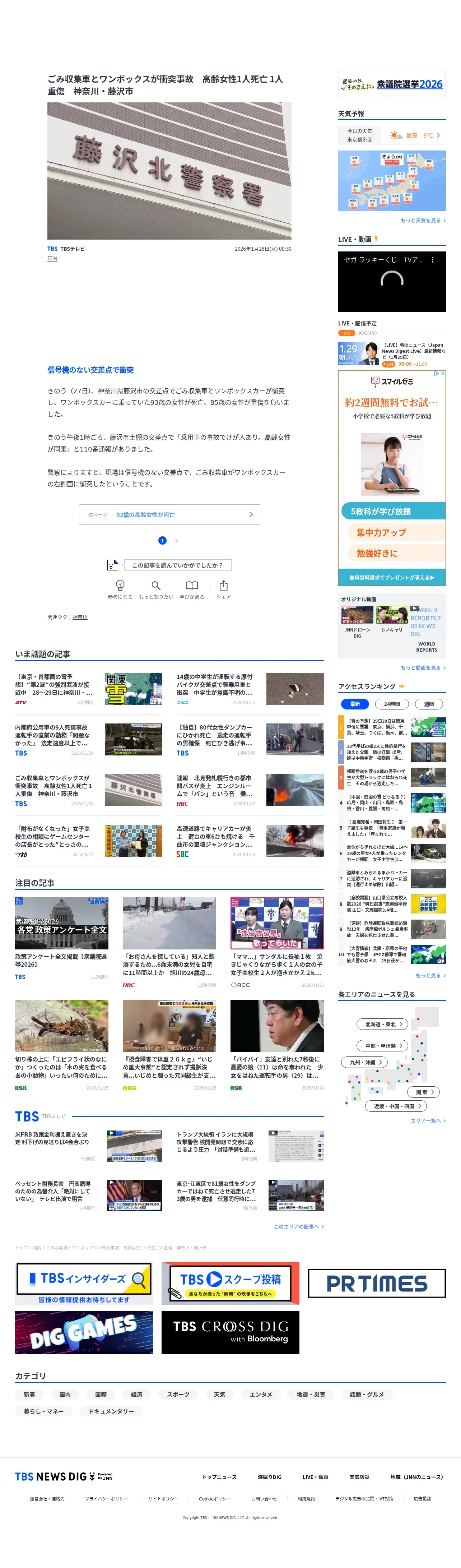Viewport: 461px width, 1568px height.
Task: Click the 信号機のない交差点で衝突 subheading
Action: coord(90,370)
